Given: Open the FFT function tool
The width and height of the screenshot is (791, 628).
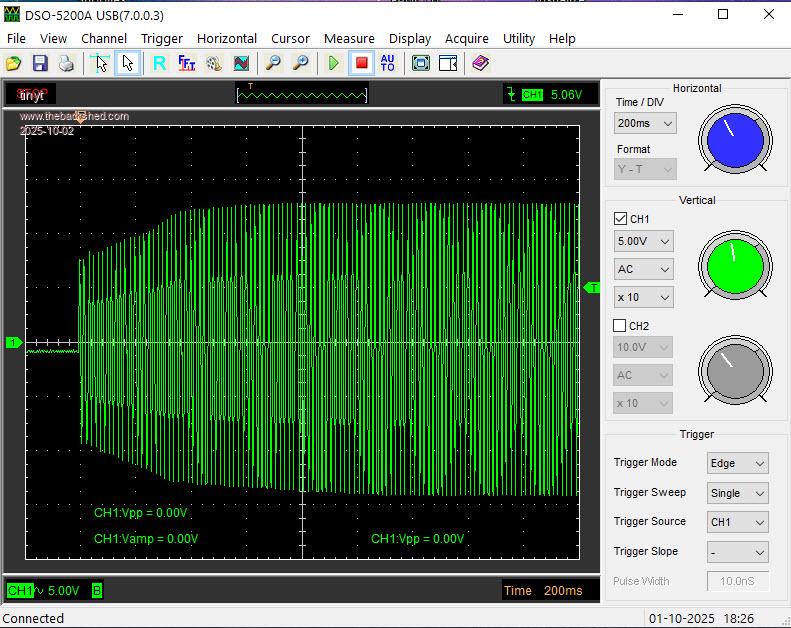Looking at the screenshot, I should pos(186,63).
